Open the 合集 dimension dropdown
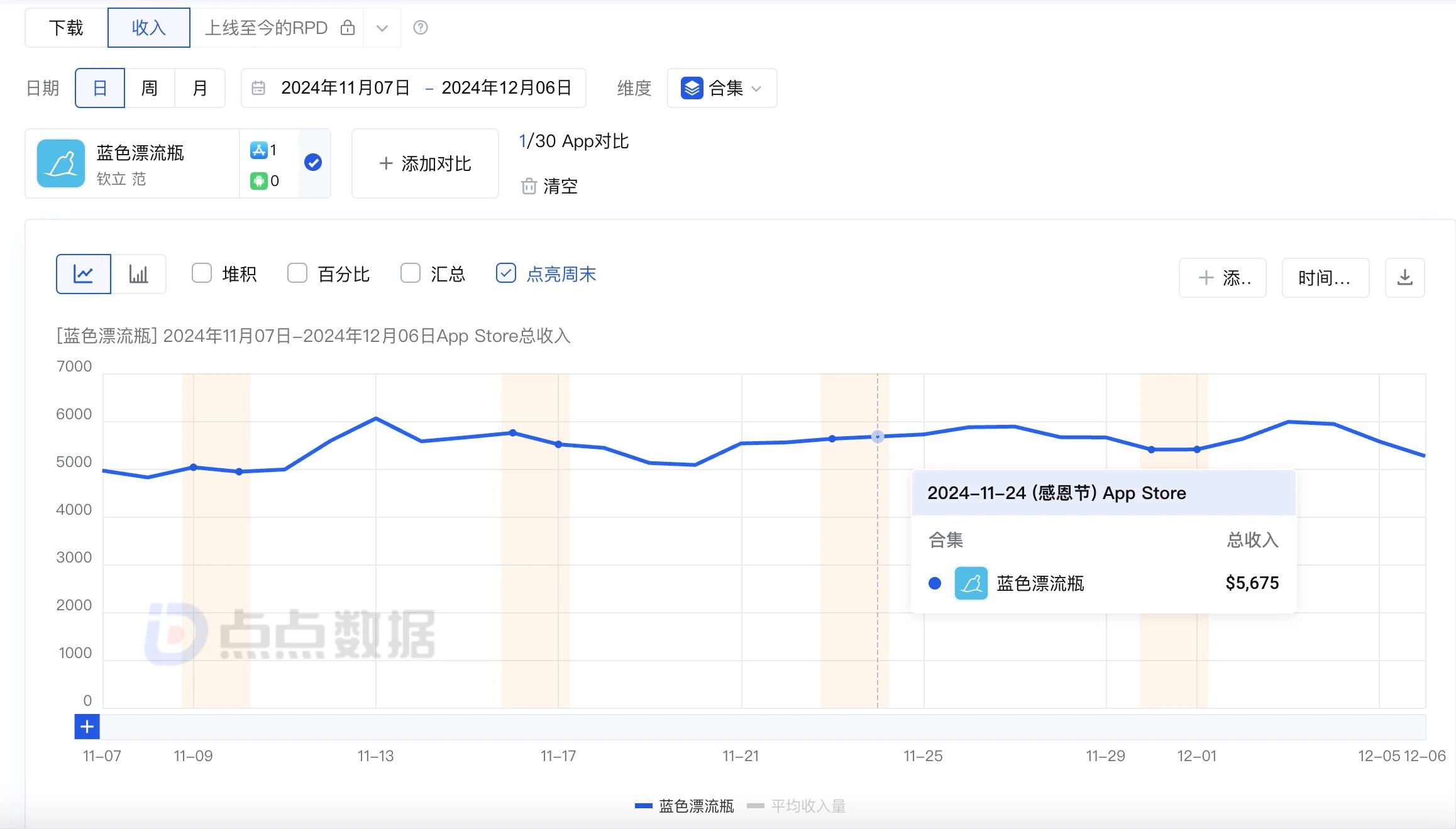Screen dimensions: 1456x829 [x=722, y=88]
